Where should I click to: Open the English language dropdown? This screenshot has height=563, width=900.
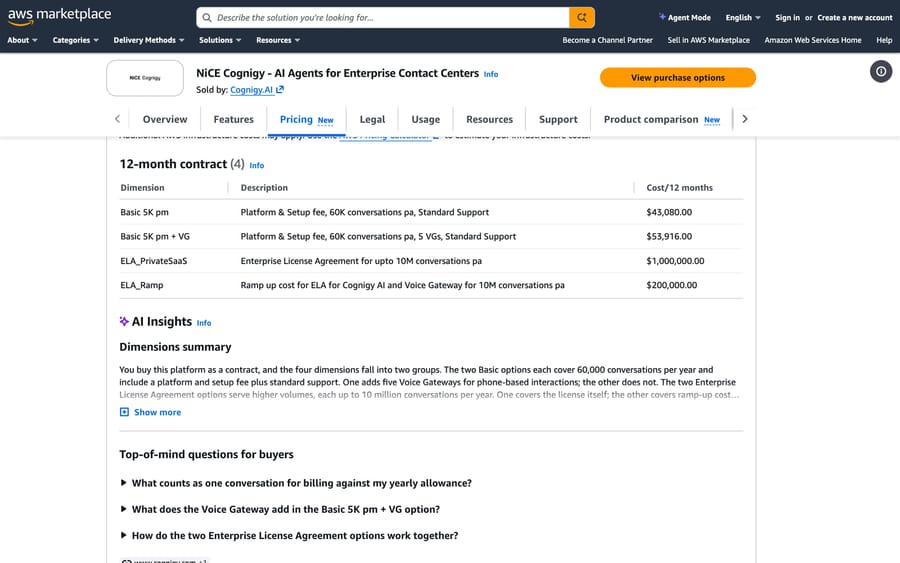point(743,18)
